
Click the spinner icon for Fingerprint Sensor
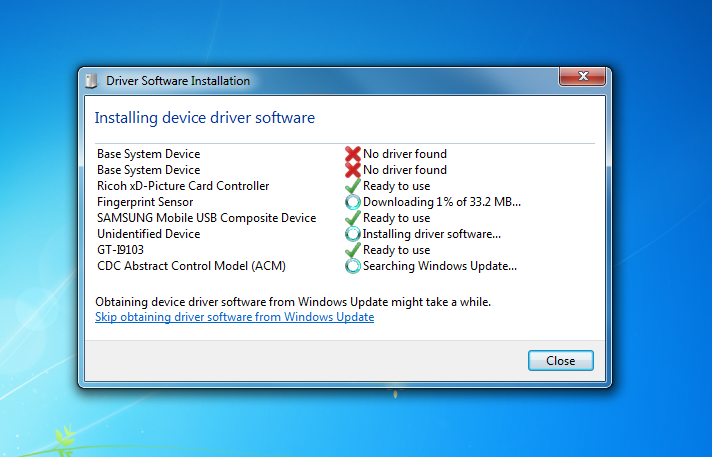click(x=352, y=202)
